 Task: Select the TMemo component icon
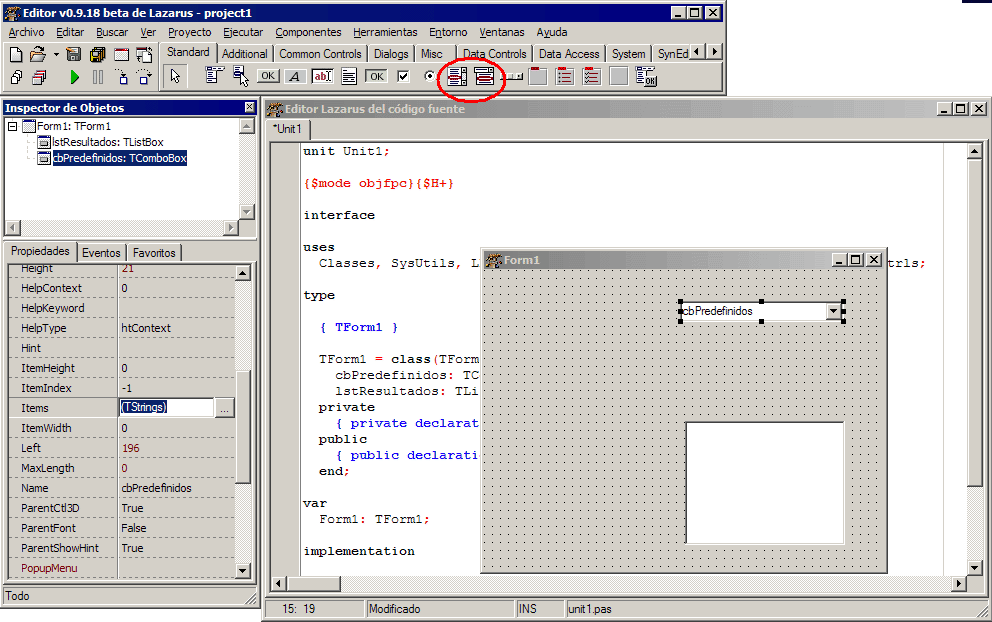[x=349, y=76]
